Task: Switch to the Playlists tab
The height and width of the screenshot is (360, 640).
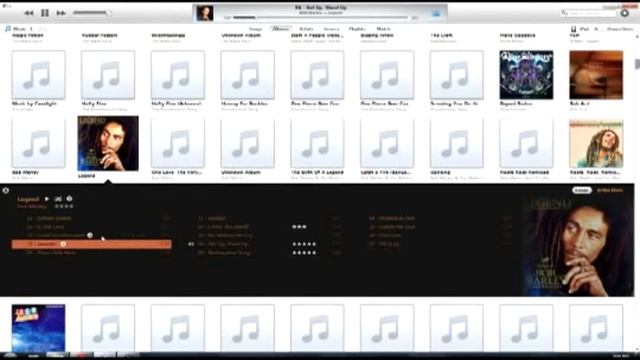Action: pos(357,29)
